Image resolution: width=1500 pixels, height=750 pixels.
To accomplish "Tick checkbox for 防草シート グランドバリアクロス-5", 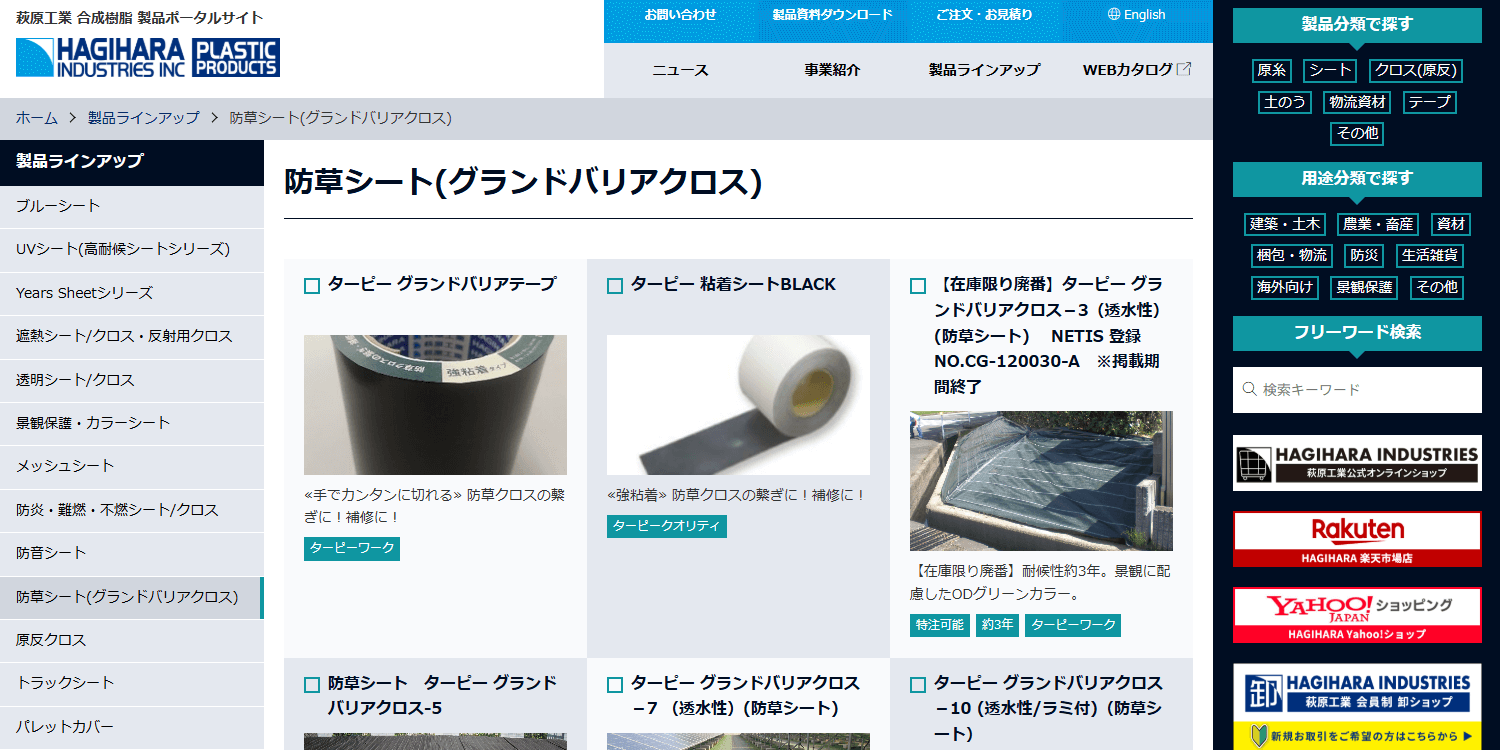I will [312, 685].
